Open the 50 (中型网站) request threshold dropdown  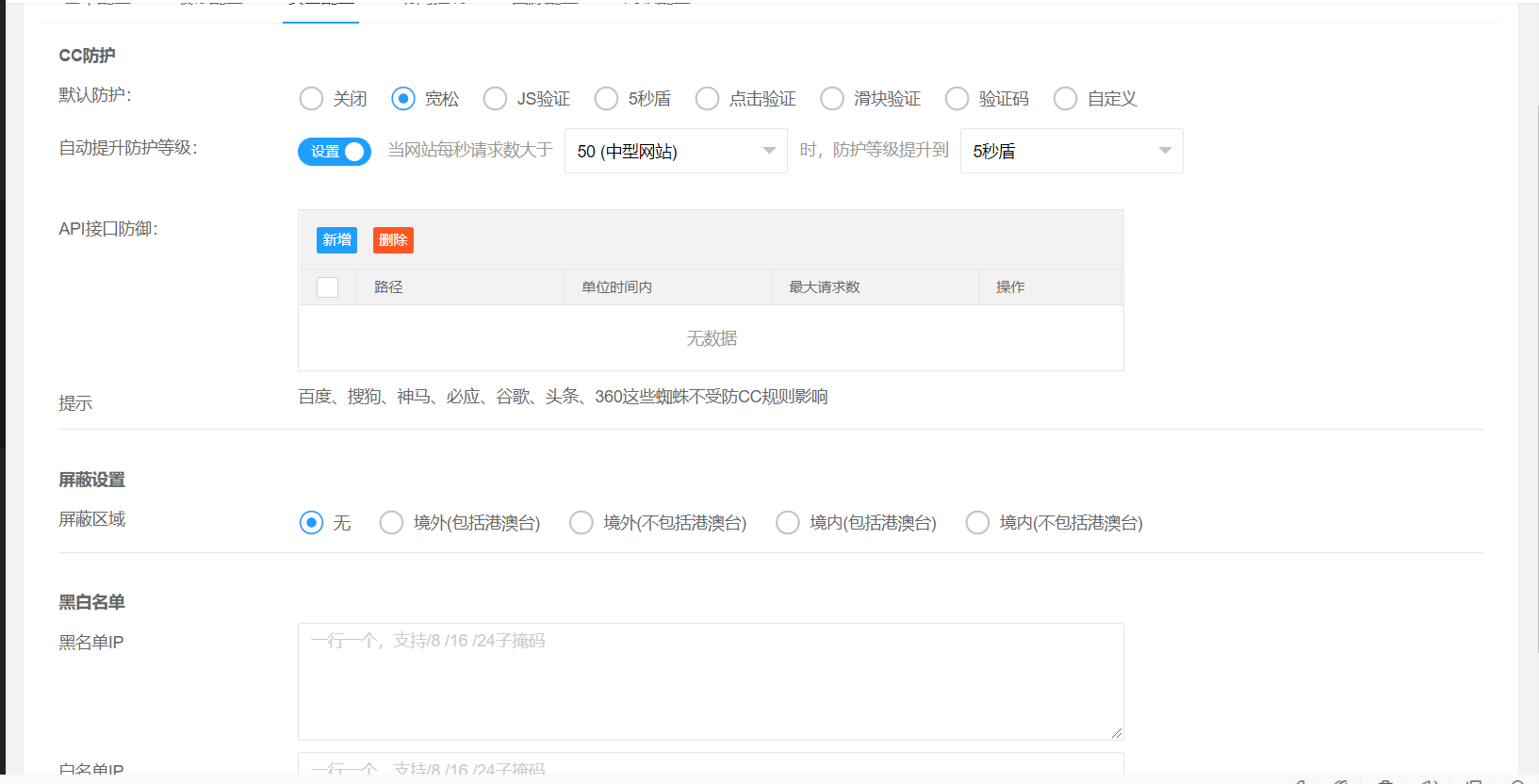(676, 151)
